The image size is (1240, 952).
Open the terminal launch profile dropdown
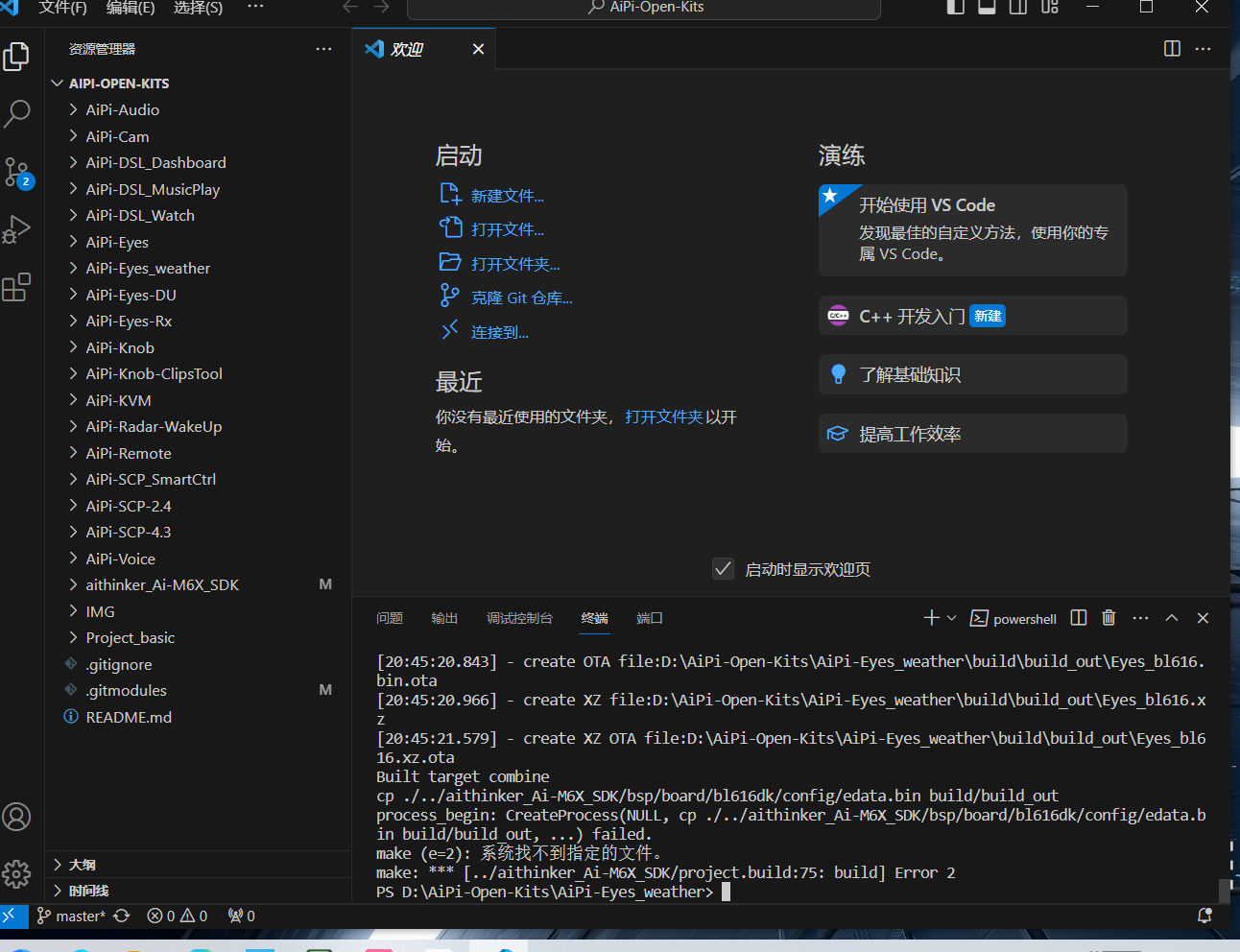952,618
